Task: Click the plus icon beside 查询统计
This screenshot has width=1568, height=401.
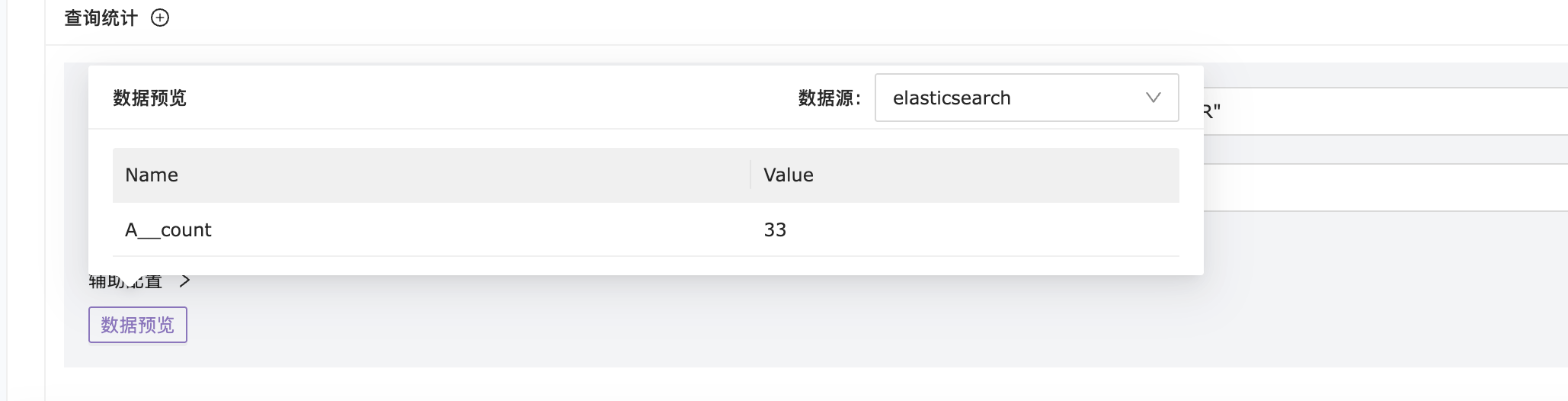Action: click(160, 18)
